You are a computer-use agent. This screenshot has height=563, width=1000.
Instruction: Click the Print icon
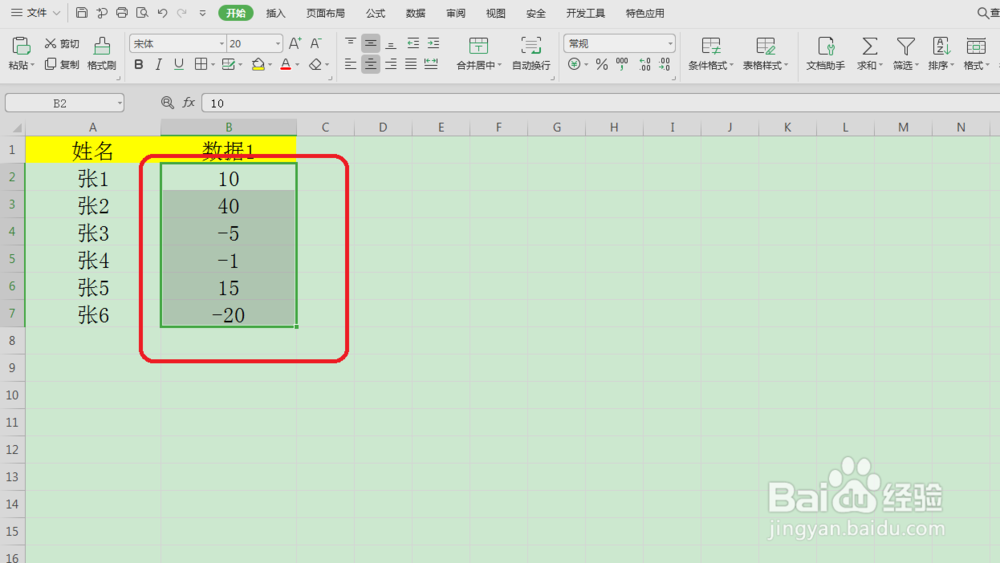[x=122, y=13]
